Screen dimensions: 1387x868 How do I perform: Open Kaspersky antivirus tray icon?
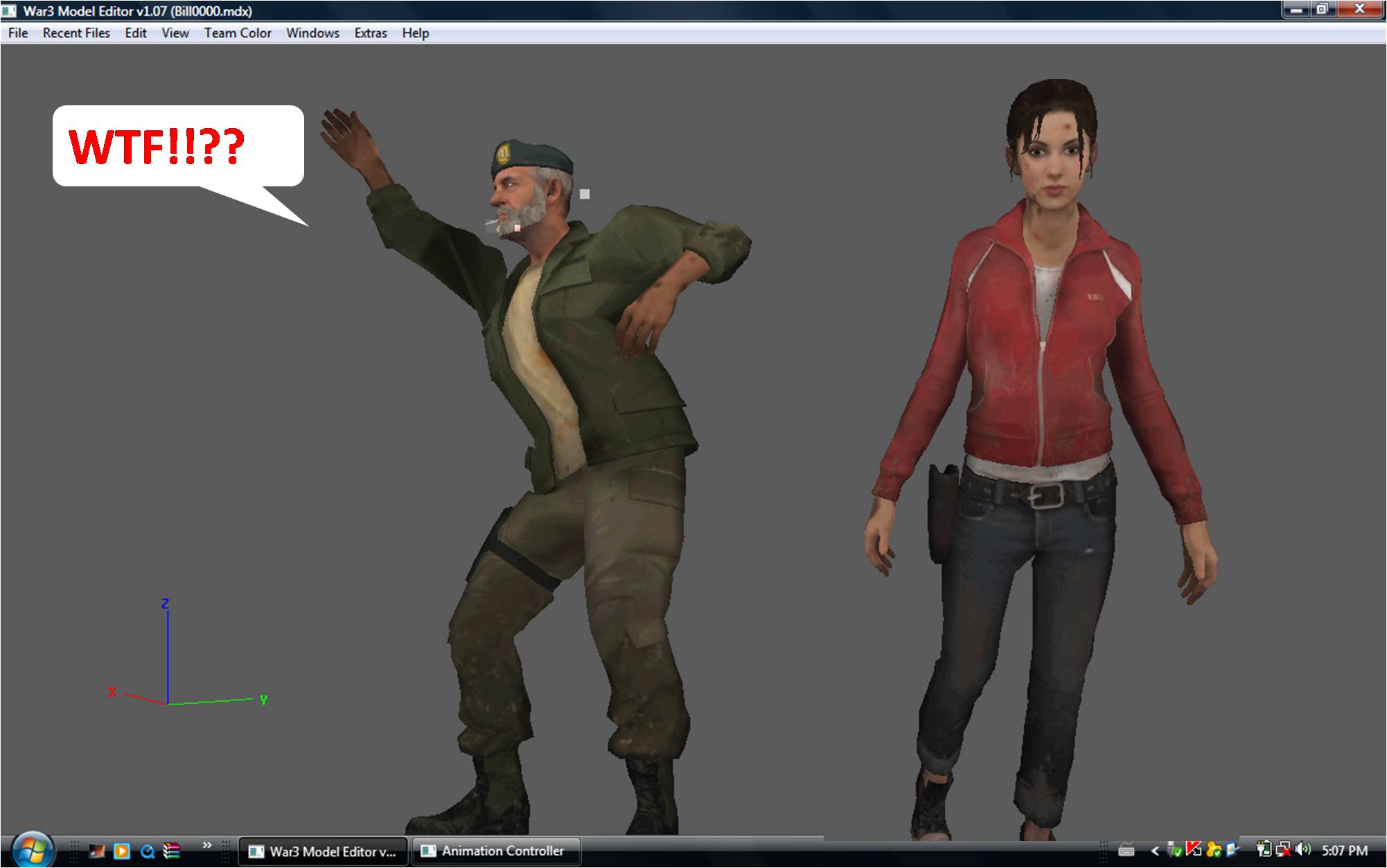coord(1194,849)
